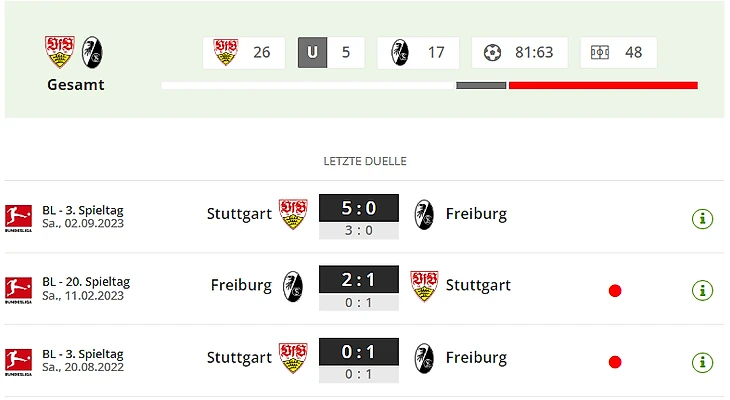This screenshot has height=400, width=730.
Task: Click red dot on the 11.02.2023 match row
Action: point(615,291)
